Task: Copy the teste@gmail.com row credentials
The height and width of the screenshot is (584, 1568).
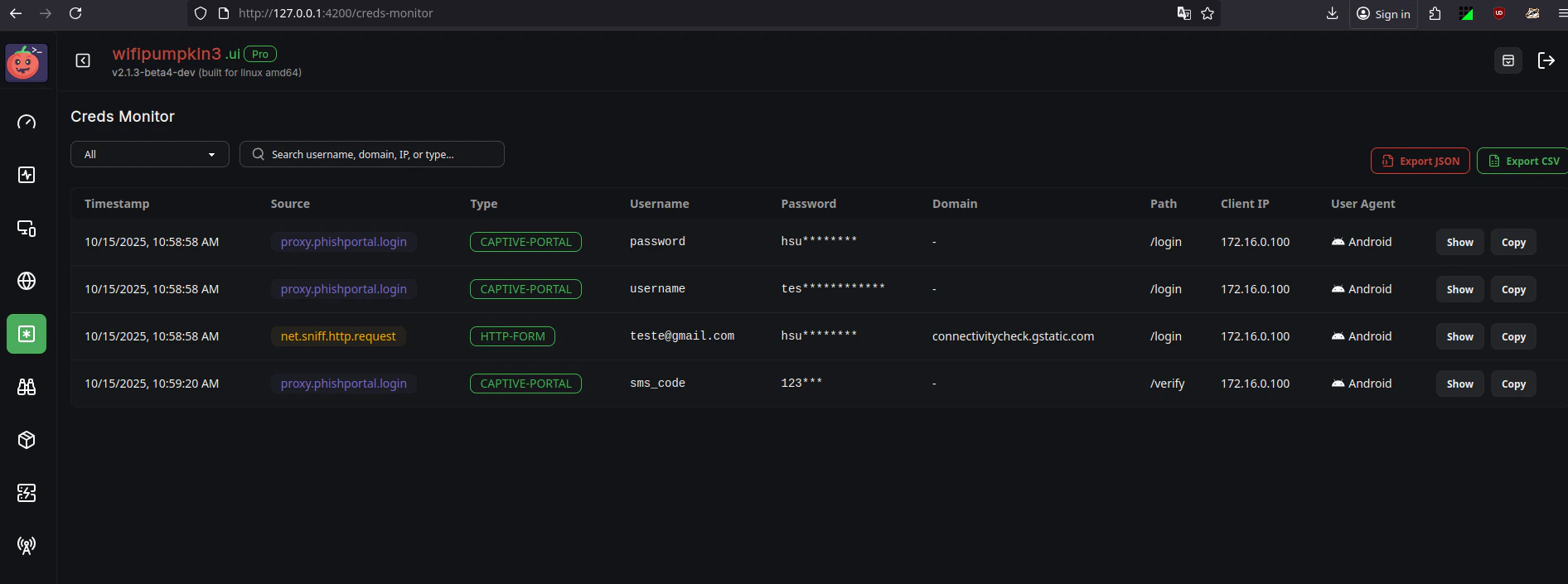Action: tap(1513, 336)
